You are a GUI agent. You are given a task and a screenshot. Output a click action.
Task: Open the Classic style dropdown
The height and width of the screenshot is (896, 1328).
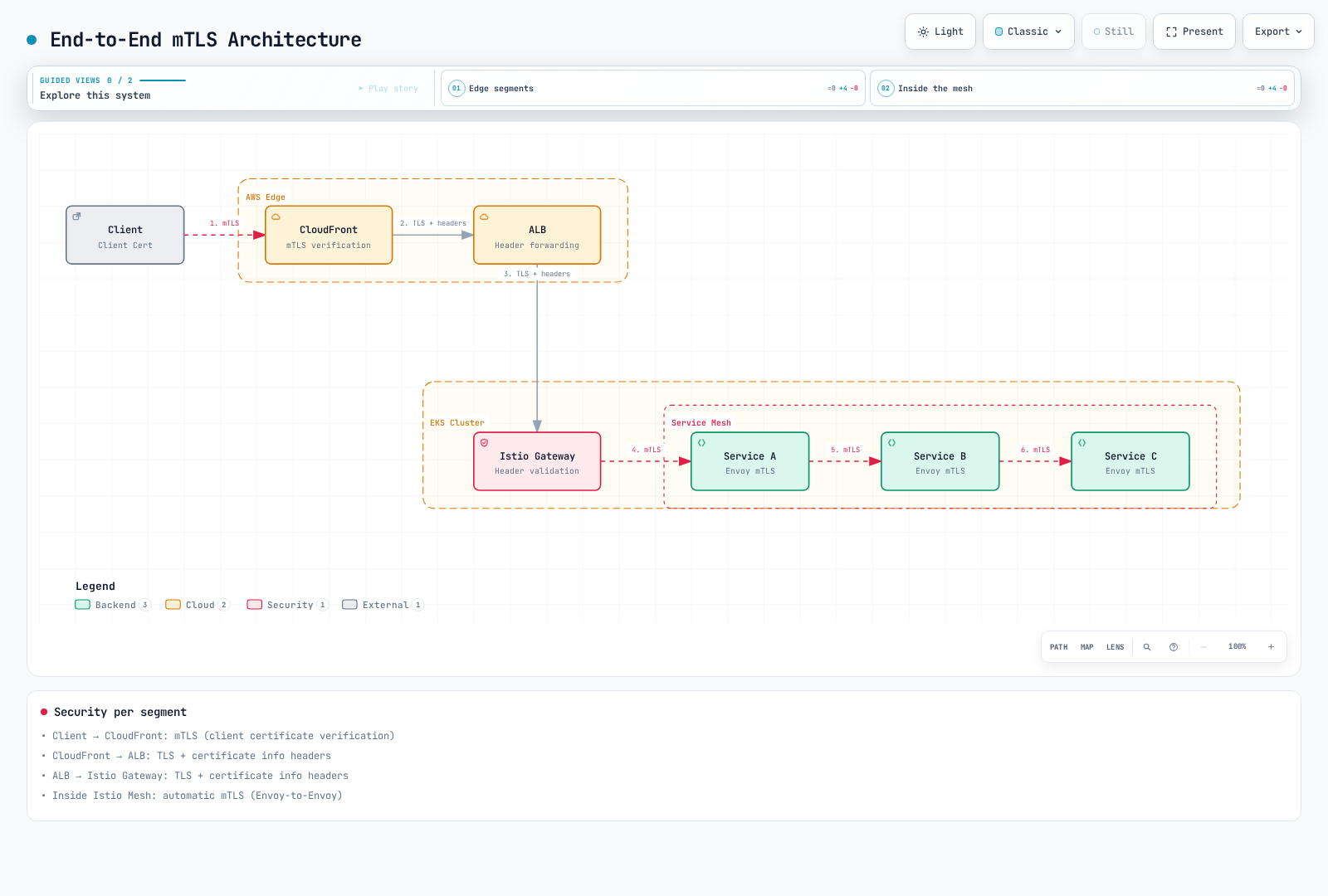coord(1028,32)
